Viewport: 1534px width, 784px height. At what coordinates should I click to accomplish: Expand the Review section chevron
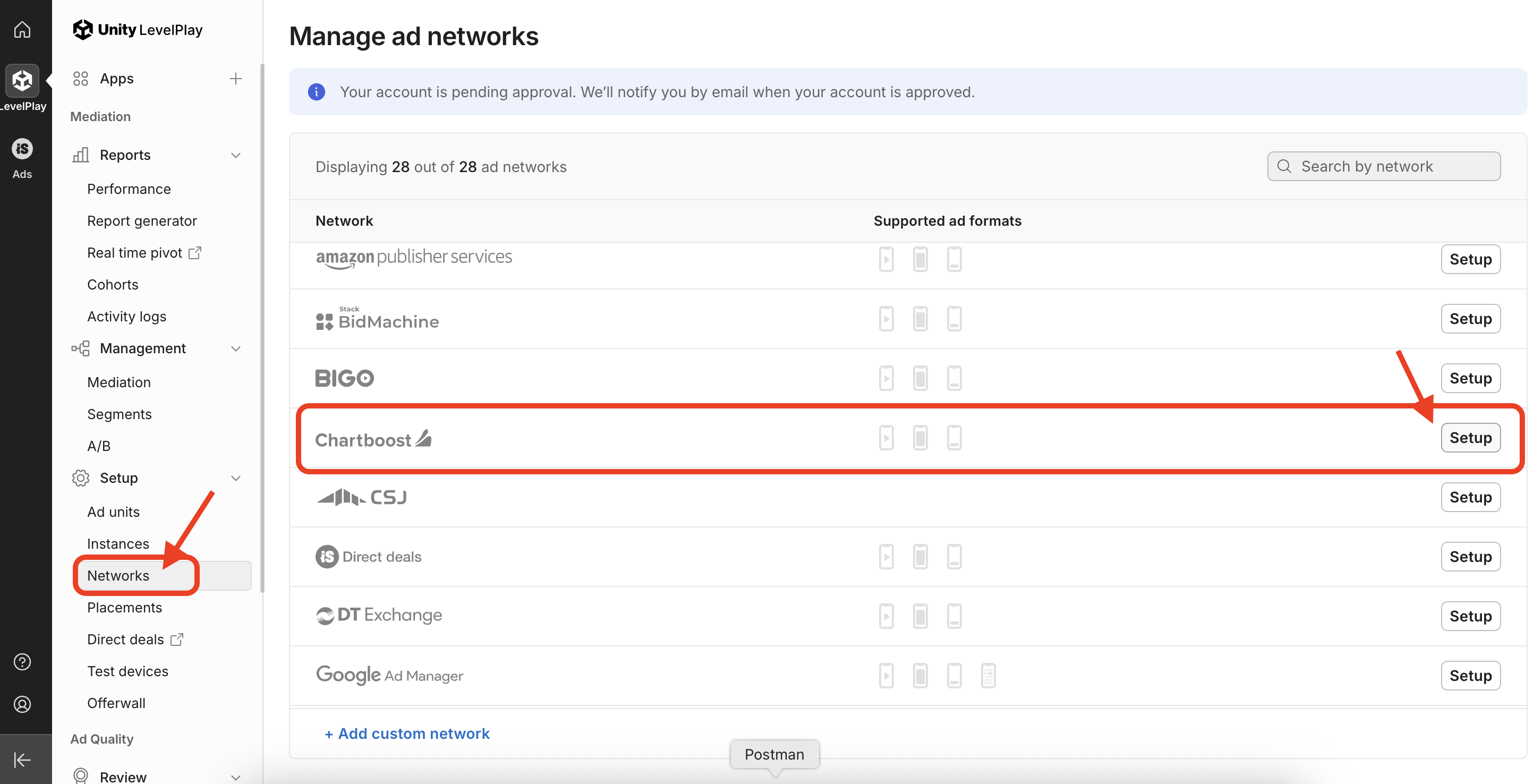coord(236,777)
